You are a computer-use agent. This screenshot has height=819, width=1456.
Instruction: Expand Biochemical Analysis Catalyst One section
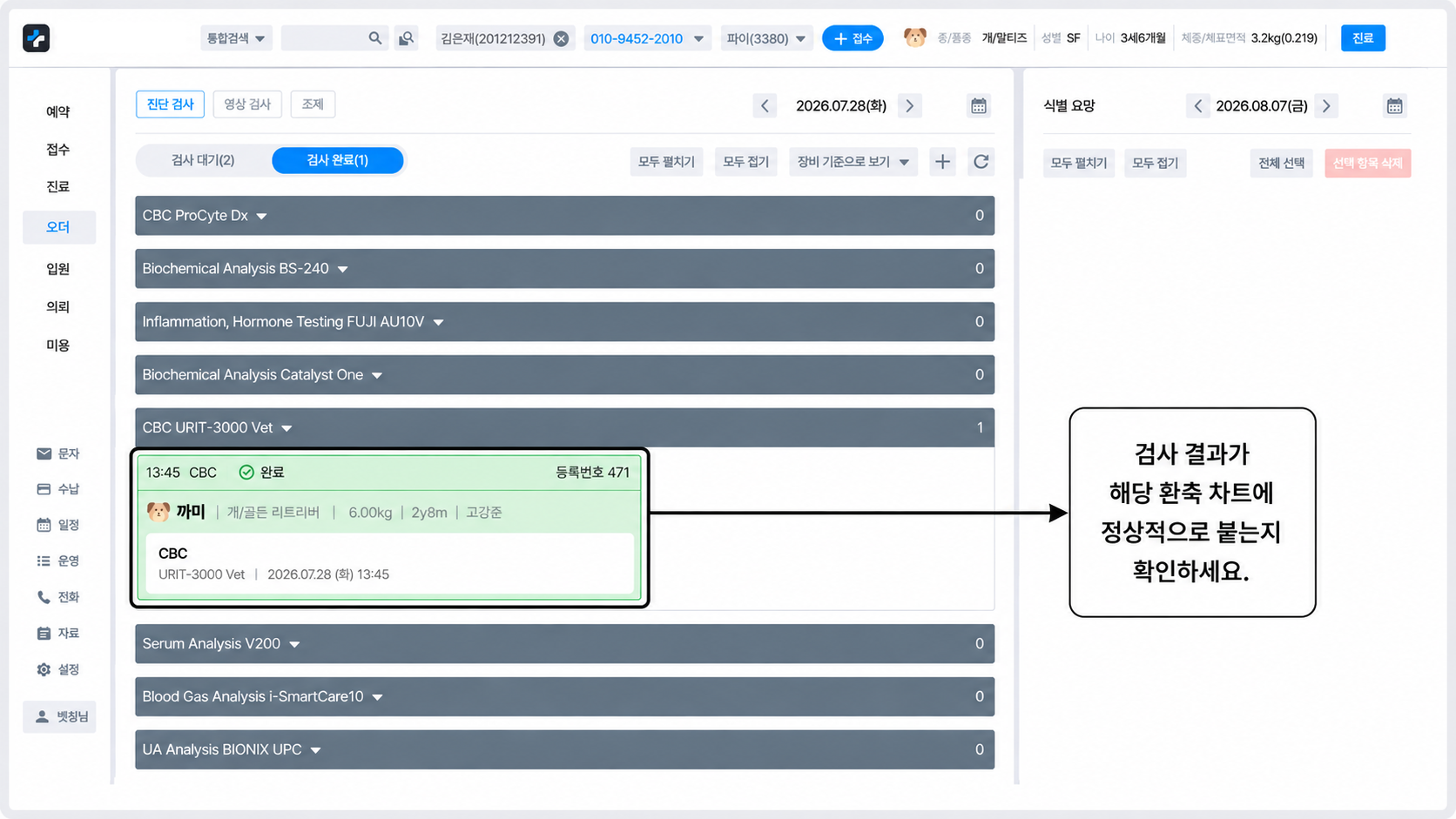tap(564, 375)
